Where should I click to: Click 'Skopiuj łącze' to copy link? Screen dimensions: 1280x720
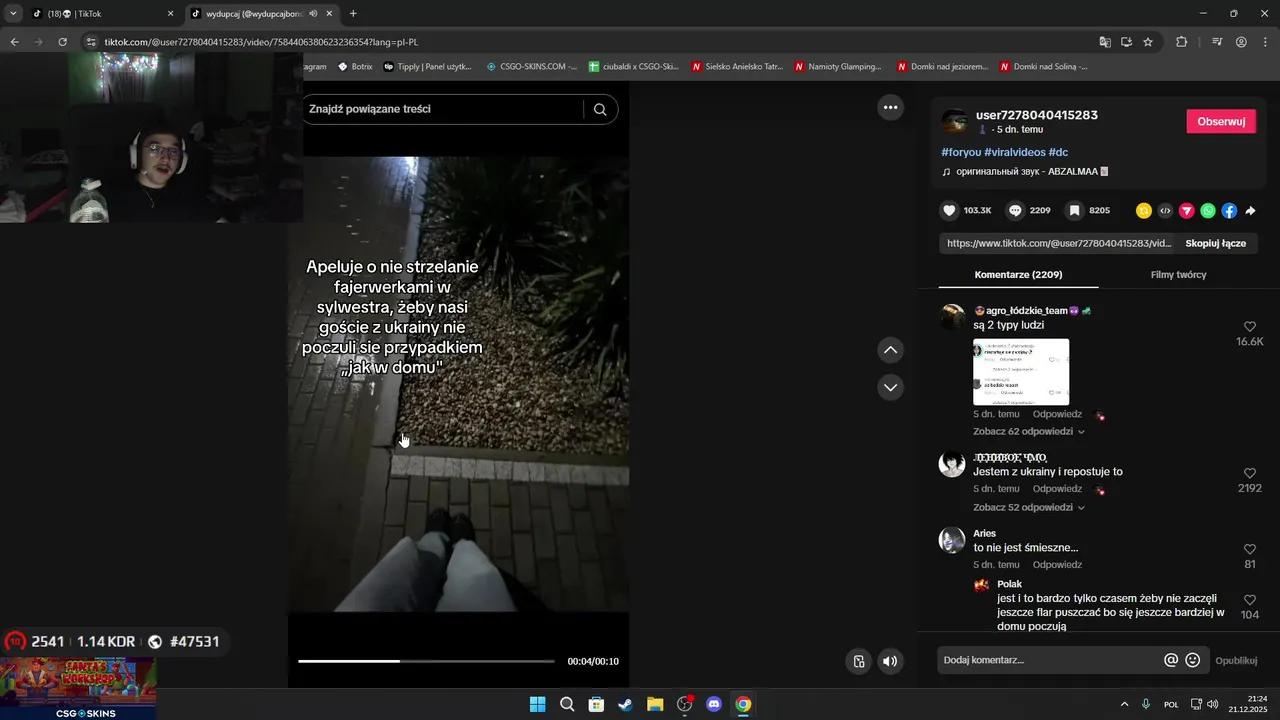(1215, 243)
